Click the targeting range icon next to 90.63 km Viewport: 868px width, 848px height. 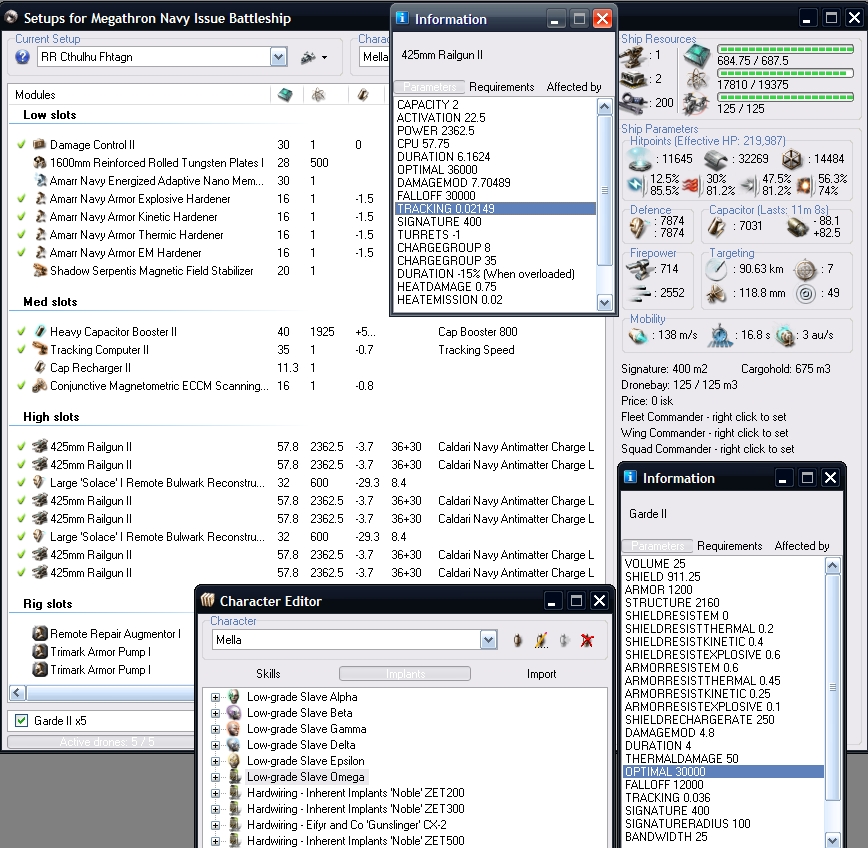point(716,270)
